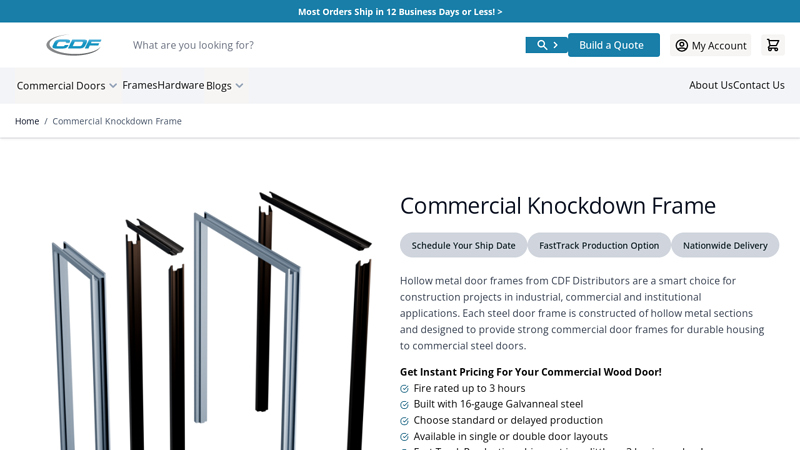Go to Home breadcrumb link
Viewport: 800px width, 450px height.
click(27, 121)
